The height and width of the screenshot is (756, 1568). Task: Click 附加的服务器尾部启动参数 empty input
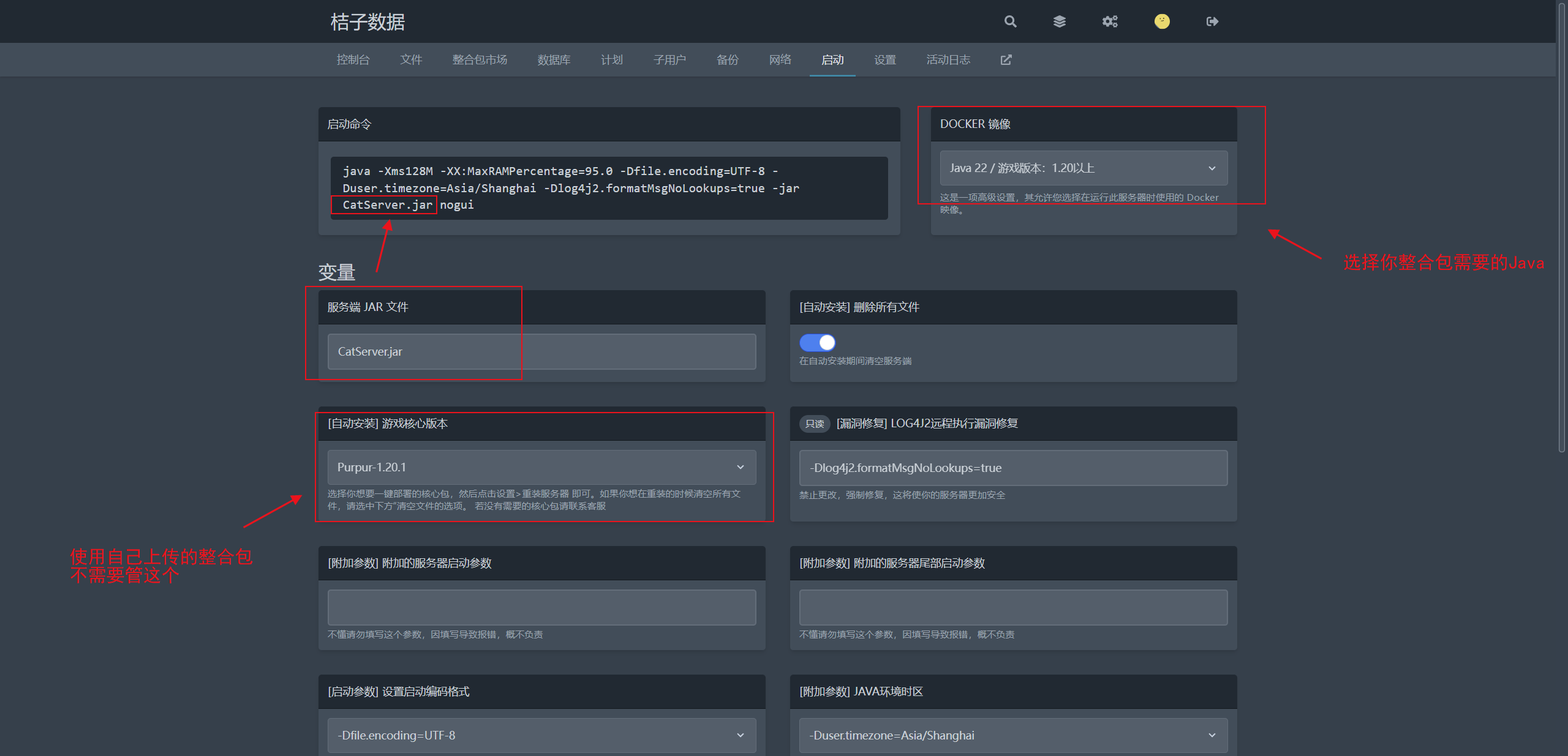[1013, 607]
